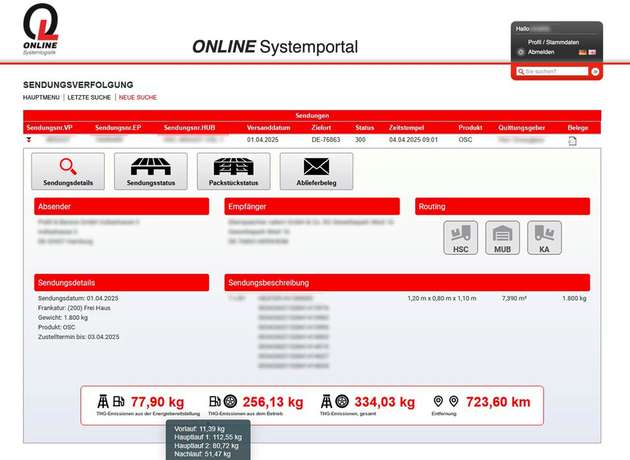Screen dimensions: 630x460
Task: Switch language via German flag
Action: pyautogui.click(x=583, y=52)
